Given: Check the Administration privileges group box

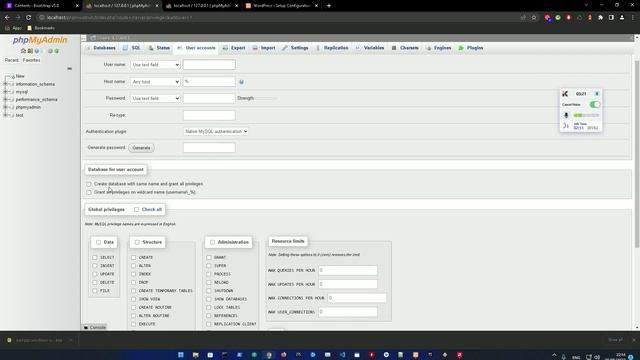Looking at the screenshot, I should pyautogui.click(x=212, y=242).
